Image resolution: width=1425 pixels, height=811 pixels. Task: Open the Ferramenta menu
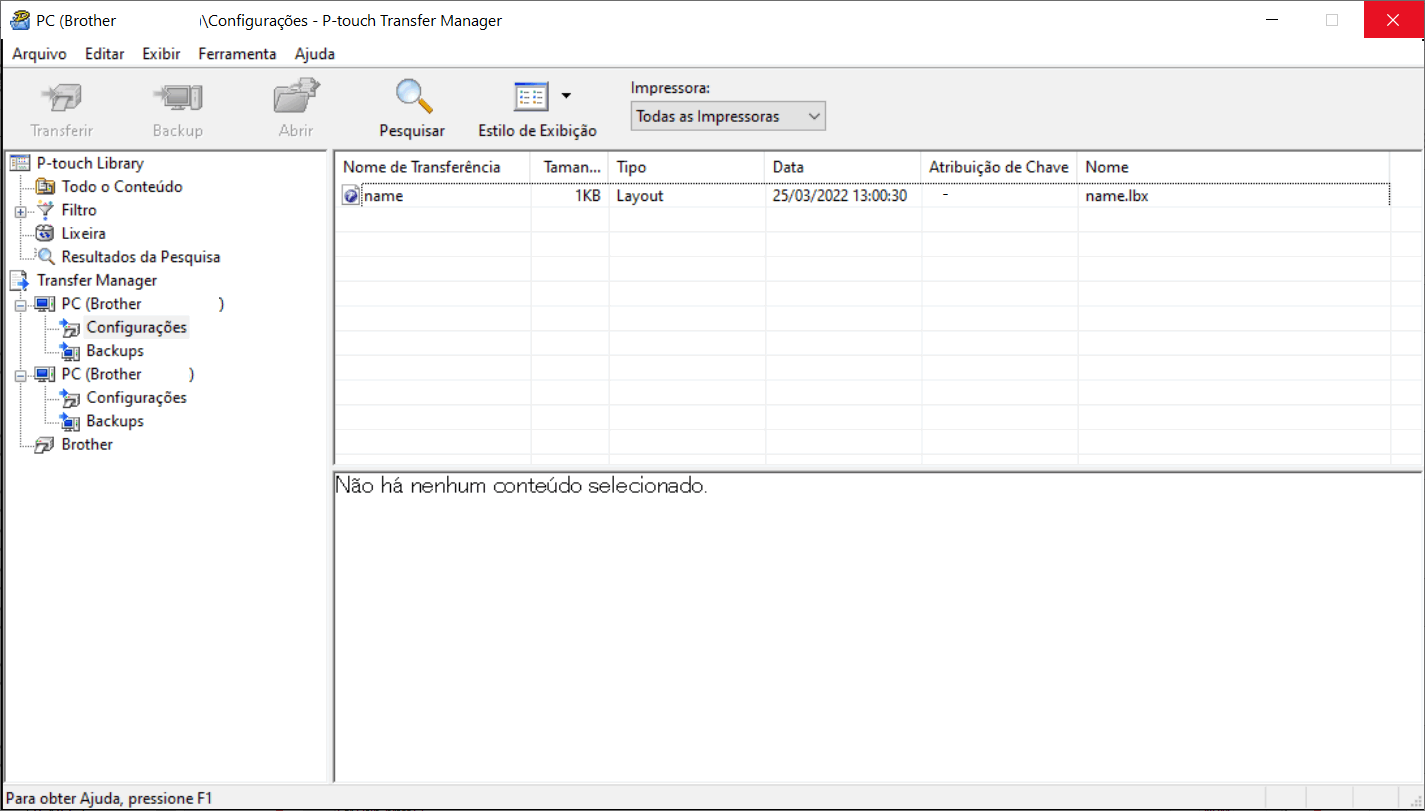click(x=237, y=54)
